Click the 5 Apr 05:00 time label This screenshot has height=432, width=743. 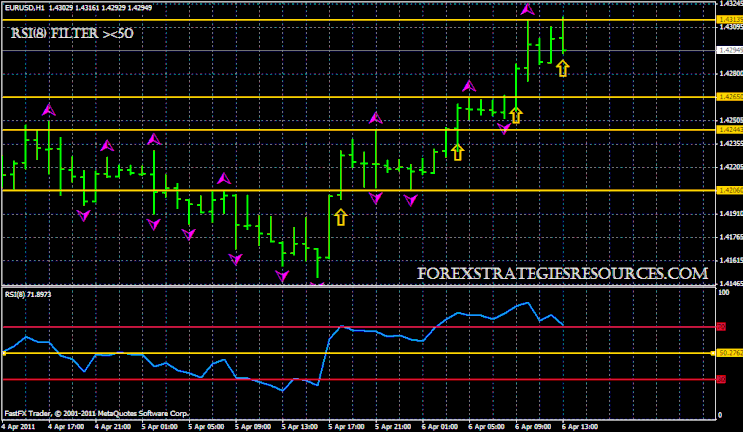(x=207, y=427)
